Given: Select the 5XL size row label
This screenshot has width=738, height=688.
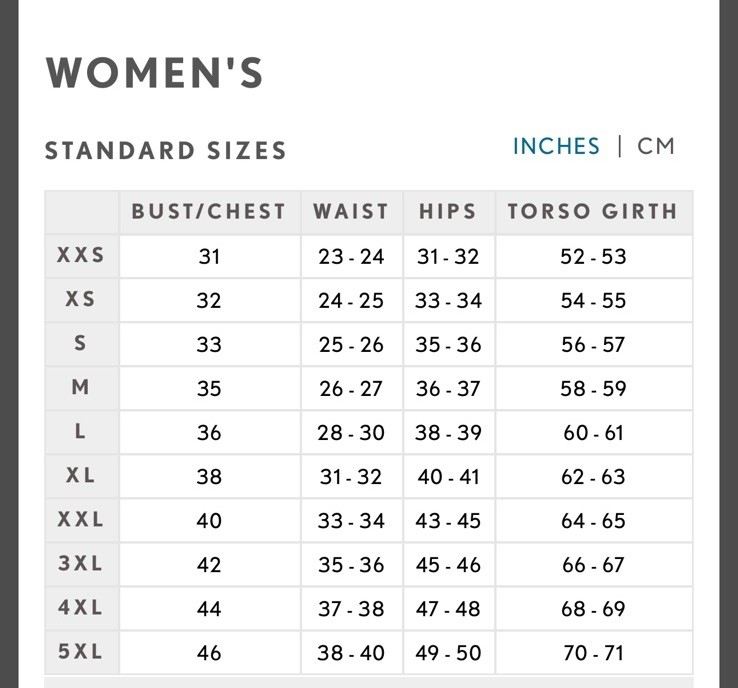Looking at the screenshot, I should coord(80,652).
